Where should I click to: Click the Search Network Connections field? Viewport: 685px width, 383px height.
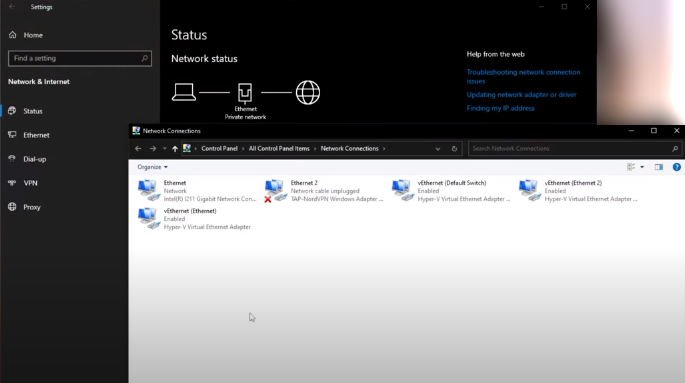pos(575,148)
